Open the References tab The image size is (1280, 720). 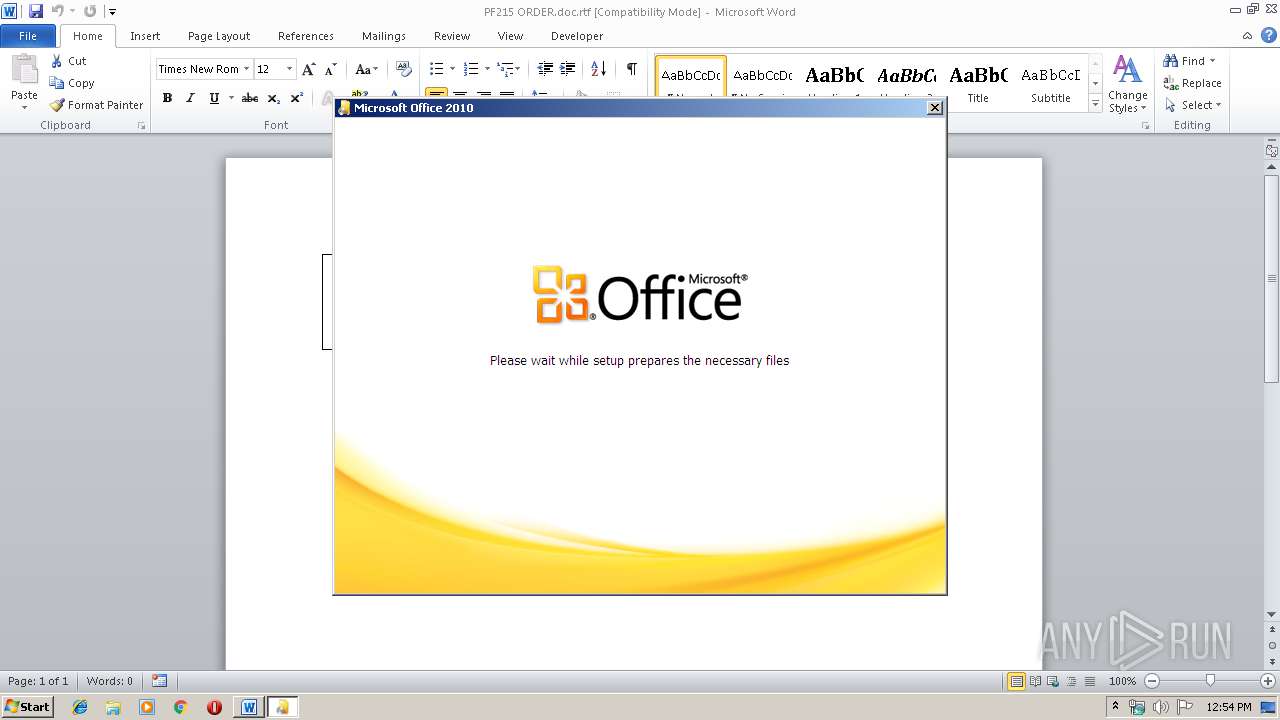pyautogui.click(x=306, y=36)
